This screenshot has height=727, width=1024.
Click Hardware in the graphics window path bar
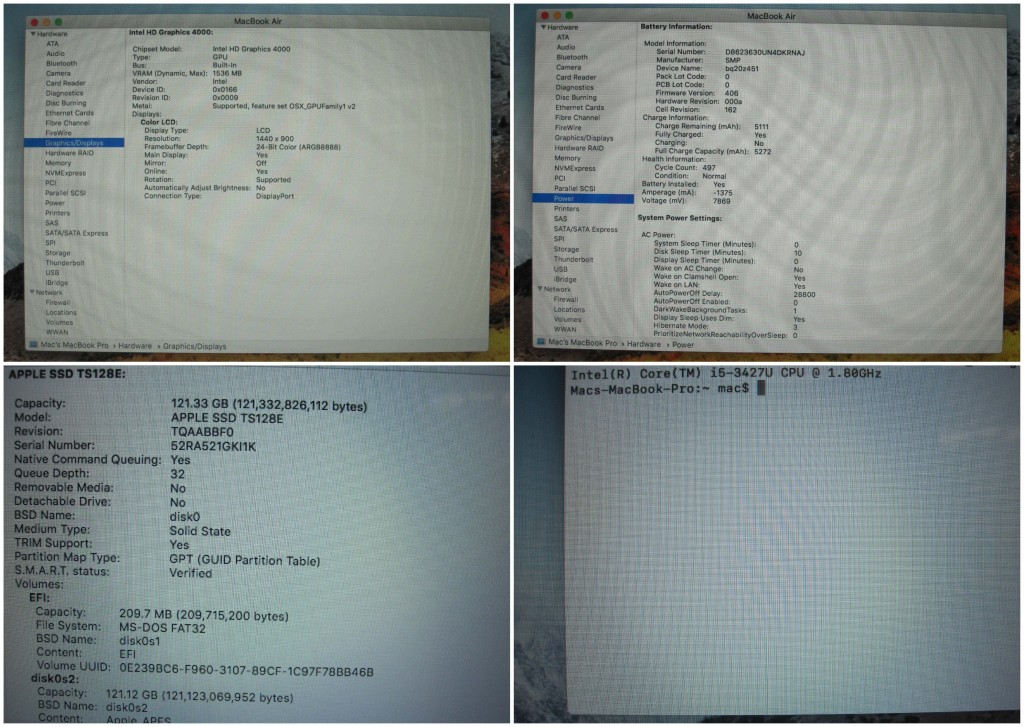pos(135,346)
